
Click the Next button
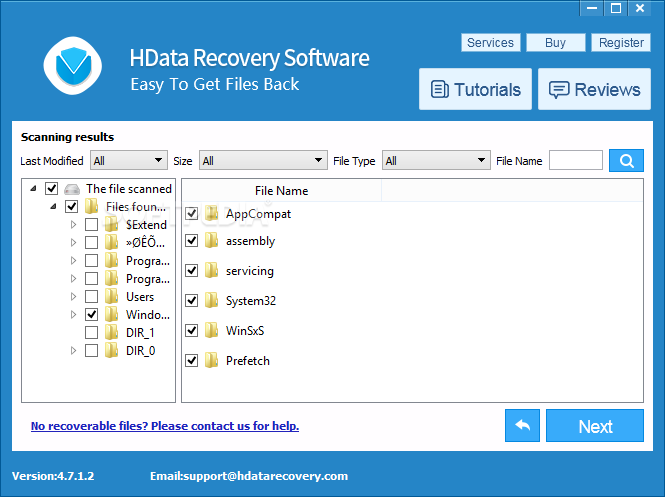coord(595,425)
